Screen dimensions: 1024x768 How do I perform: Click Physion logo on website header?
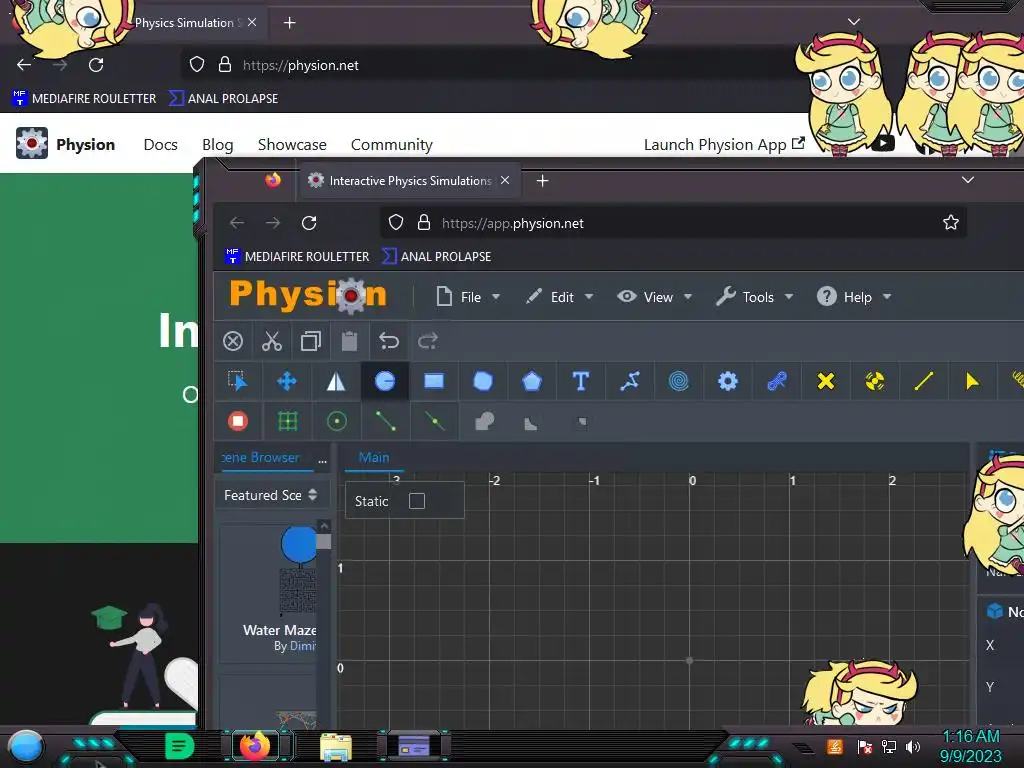point(65,144)
